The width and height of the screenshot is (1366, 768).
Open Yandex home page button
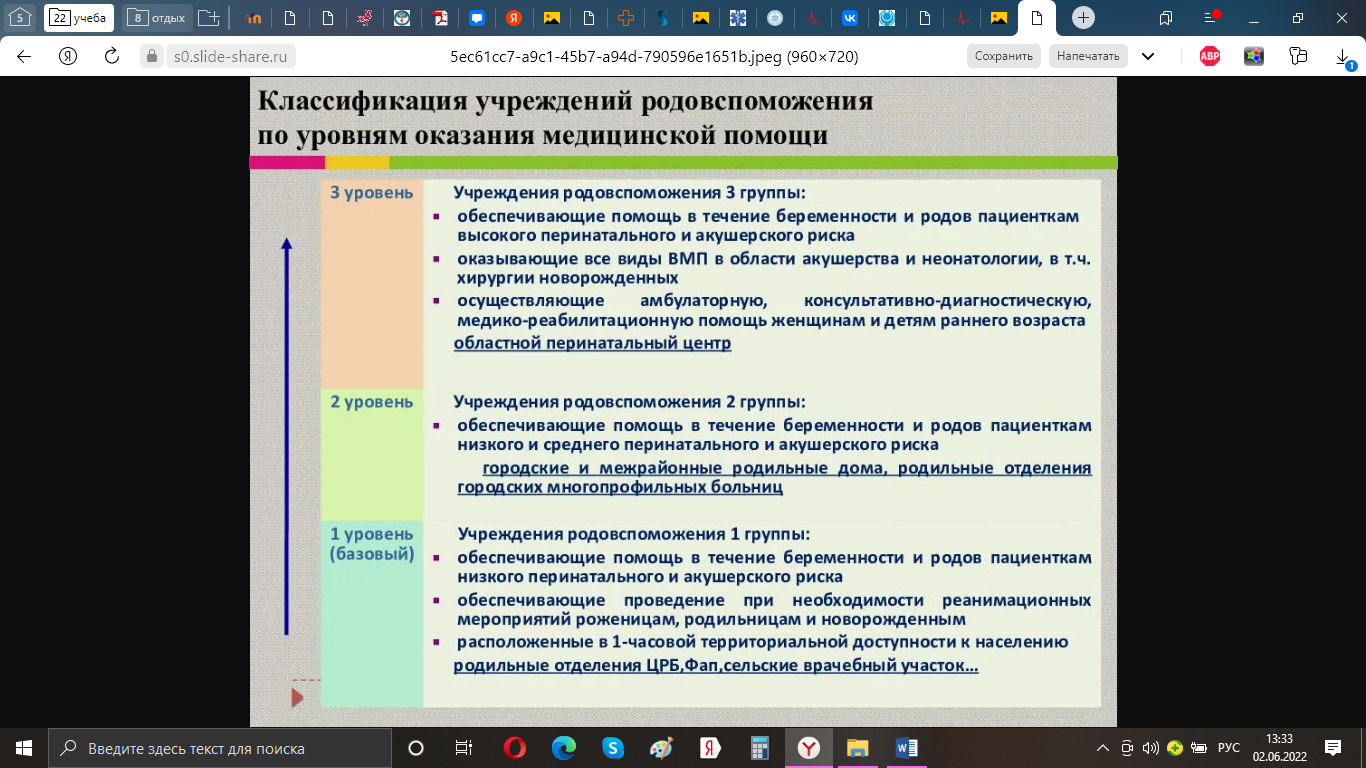coord(68,56)
